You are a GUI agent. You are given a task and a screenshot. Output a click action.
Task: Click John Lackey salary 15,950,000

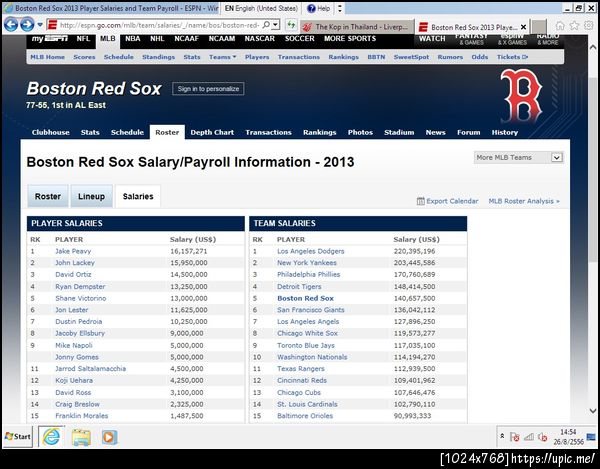(x=189, y=263)
